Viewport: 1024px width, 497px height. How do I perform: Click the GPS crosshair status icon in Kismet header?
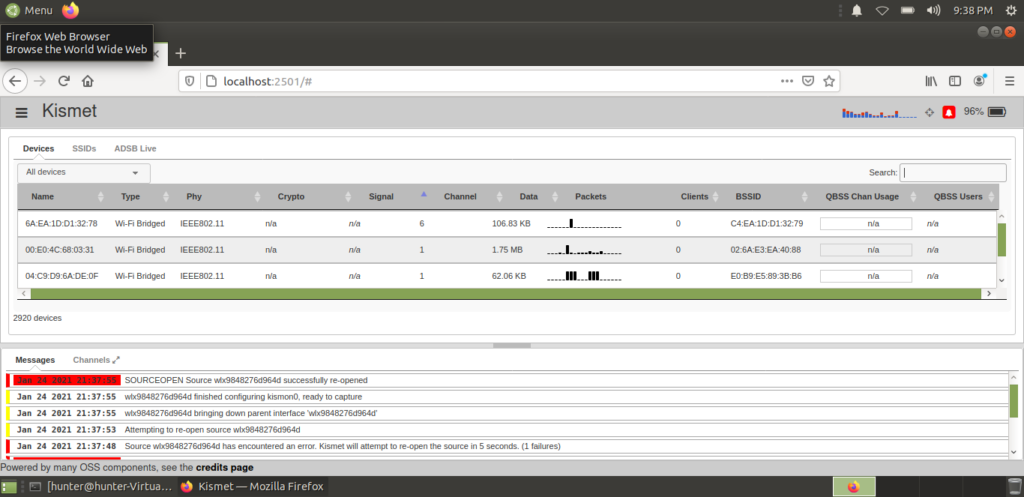pyautogui.click(x=930, y=112)
